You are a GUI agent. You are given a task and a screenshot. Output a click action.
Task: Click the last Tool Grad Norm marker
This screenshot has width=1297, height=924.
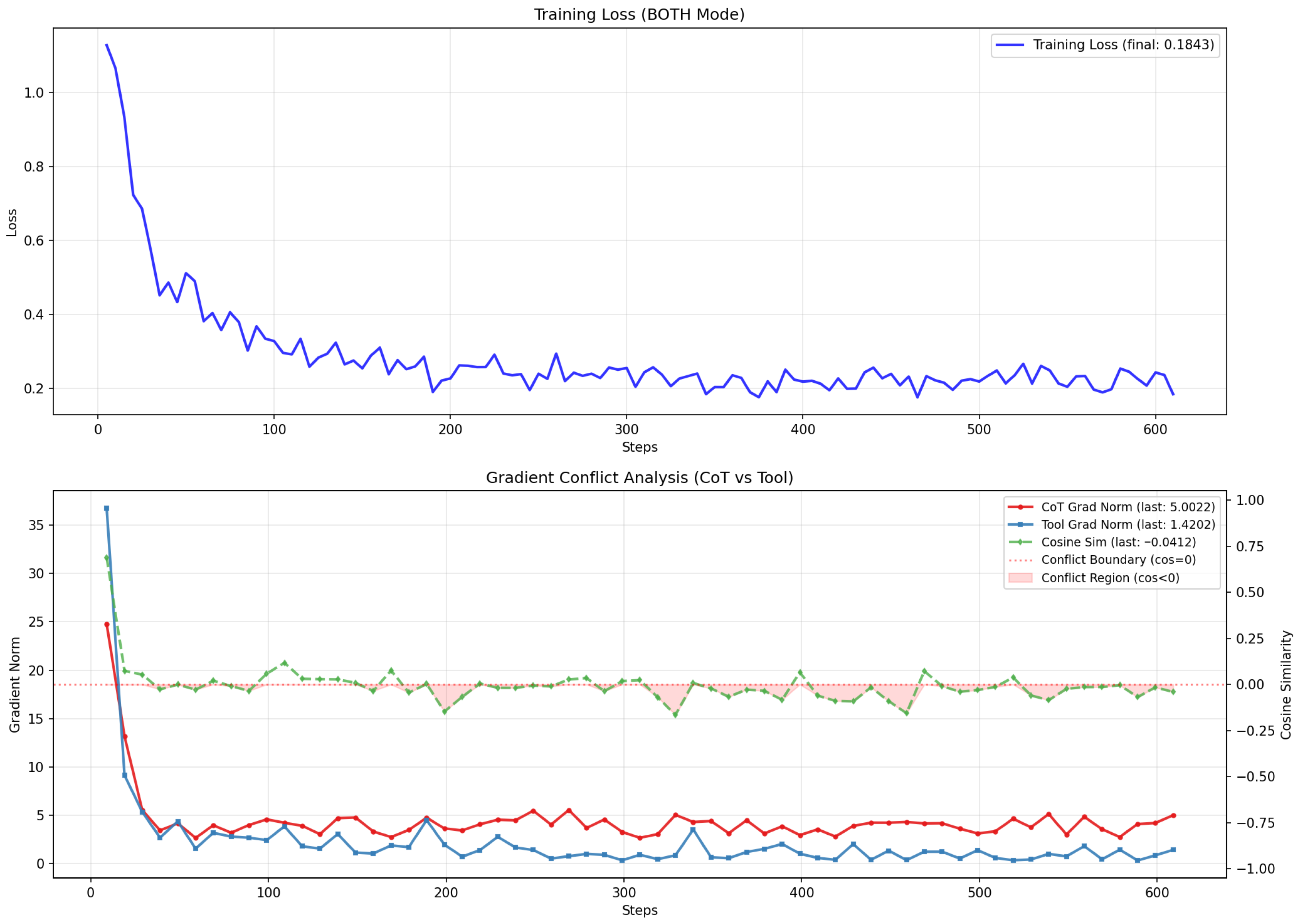pyautogui.click(x=1173, y=850)
